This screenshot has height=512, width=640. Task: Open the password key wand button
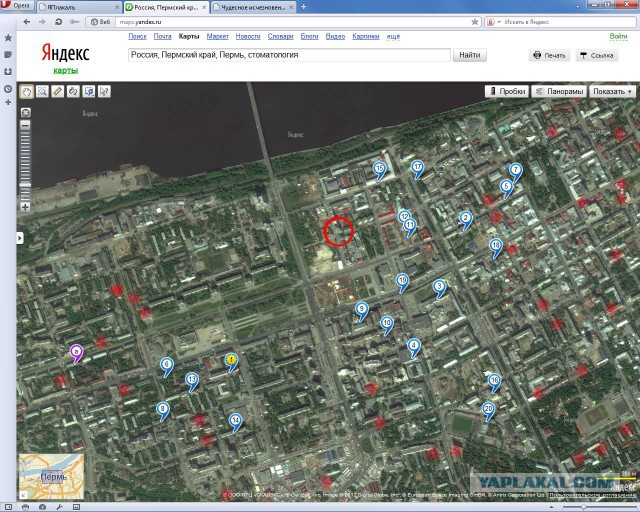[x=74, y=22]
